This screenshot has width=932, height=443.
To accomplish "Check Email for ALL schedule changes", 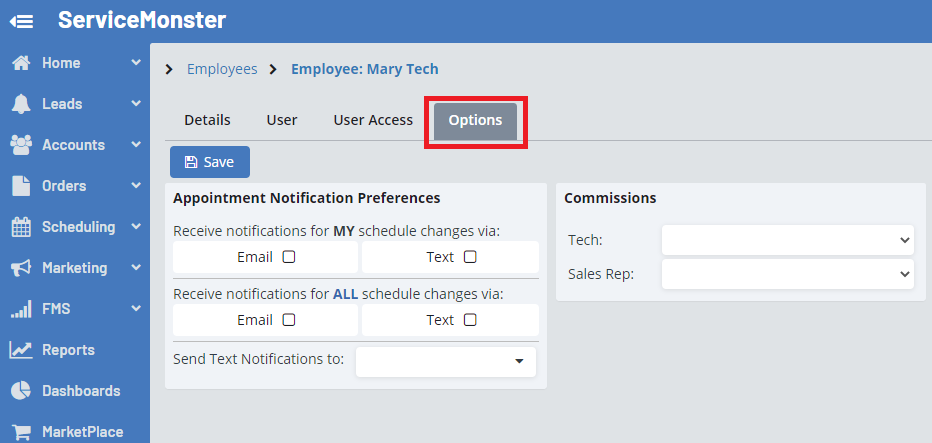I will [x=289, y=320].
